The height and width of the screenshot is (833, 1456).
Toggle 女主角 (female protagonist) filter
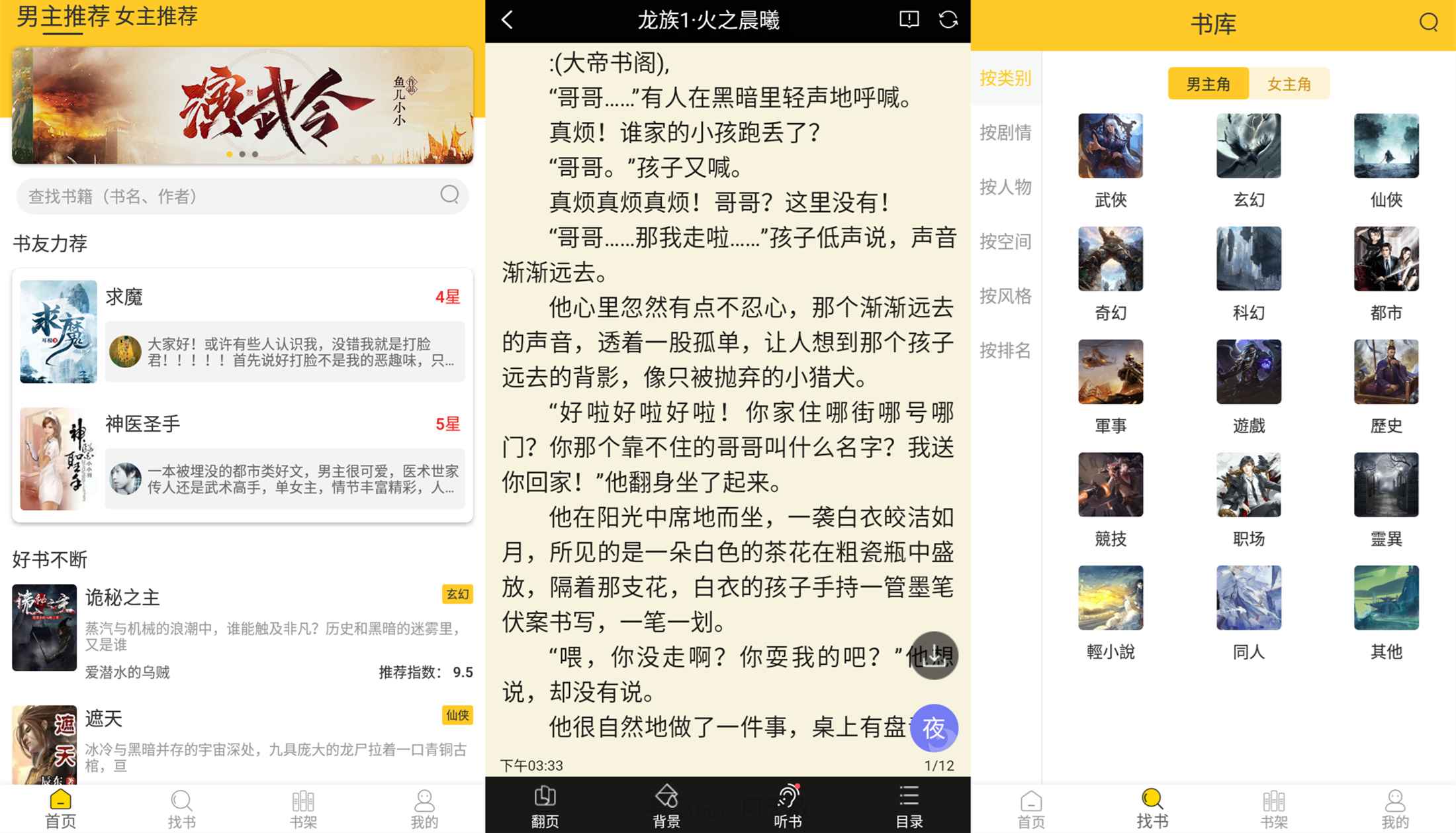[x=1295, y=83]
